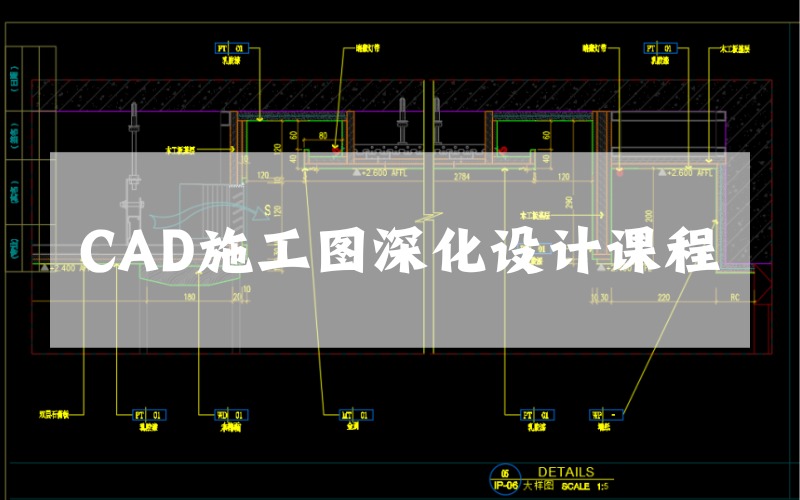Select the IP-06 sheet reference label
800x500 pixels.
(507, 486)
